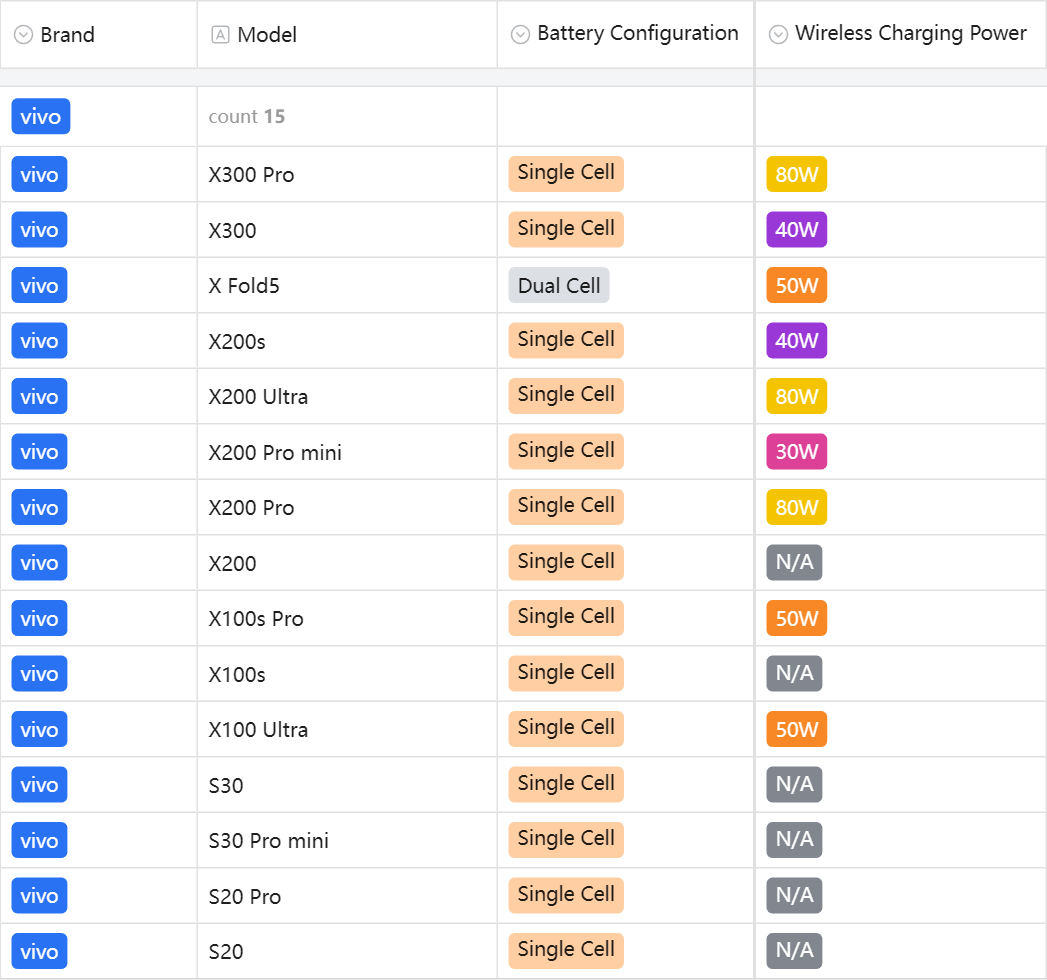This screenshot has width=1047, height=980.
Task: Open the Battery Configuration column header
Action: tap(626, 34)
